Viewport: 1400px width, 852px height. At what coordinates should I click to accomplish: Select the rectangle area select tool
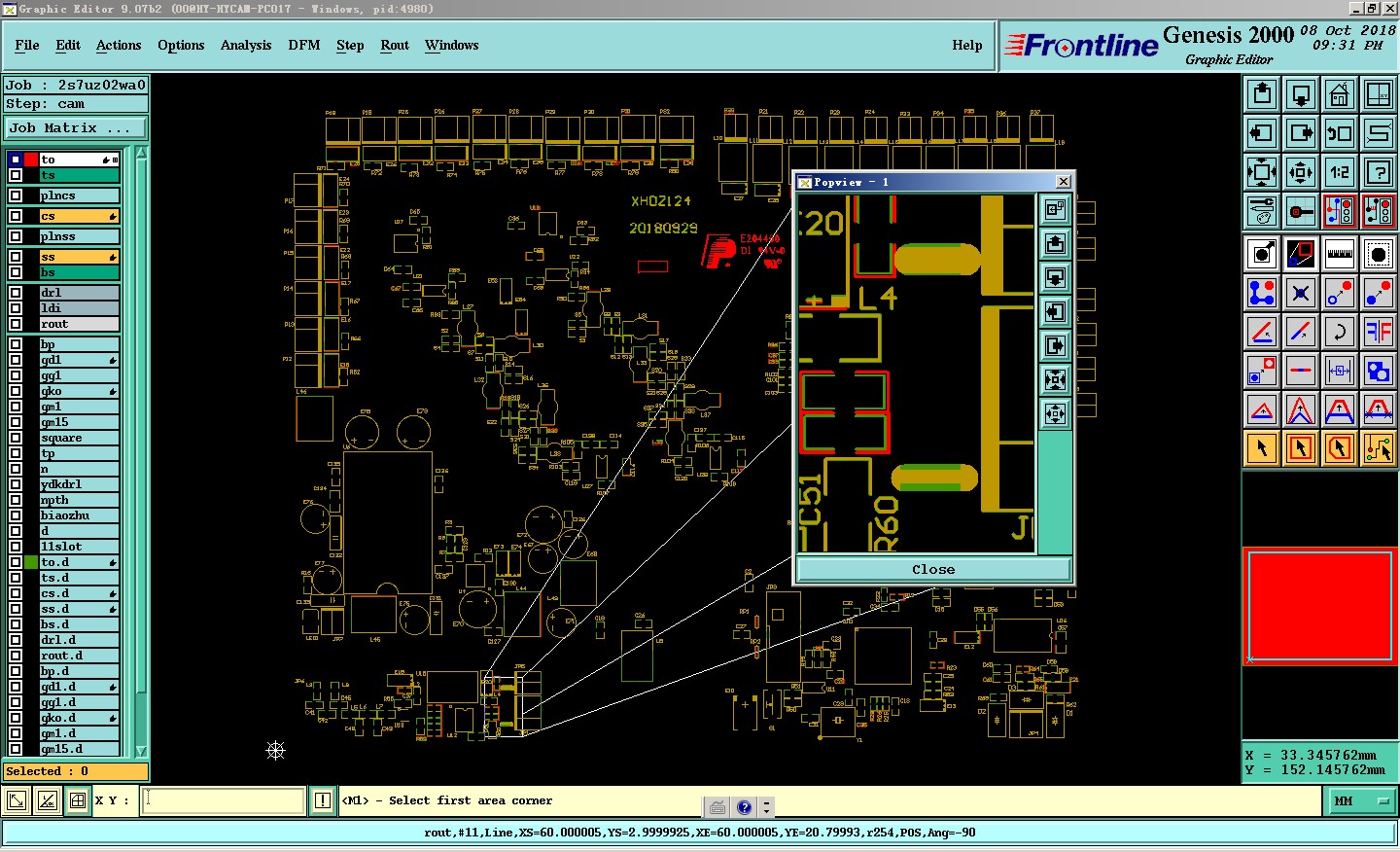1301,448
